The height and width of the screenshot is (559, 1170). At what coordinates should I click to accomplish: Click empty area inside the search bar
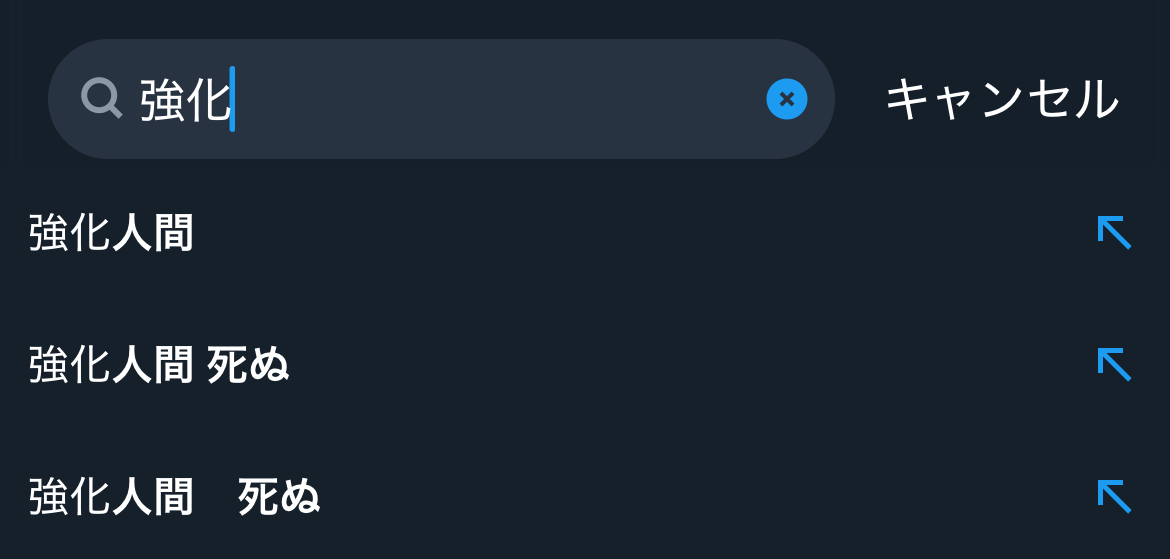(500, 99)
